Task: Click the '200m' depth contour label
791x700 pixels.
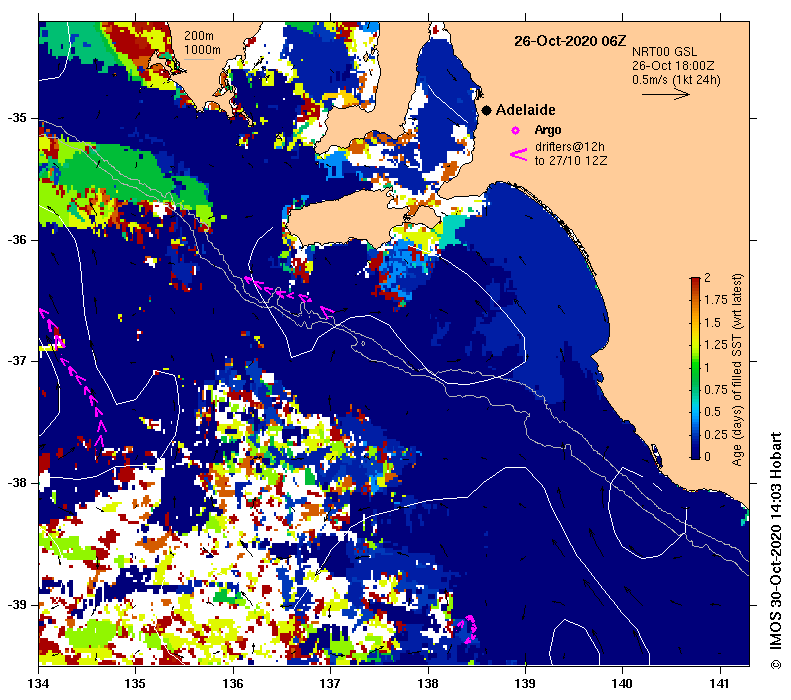Action: pyautogui.click(x=198, y=36)
